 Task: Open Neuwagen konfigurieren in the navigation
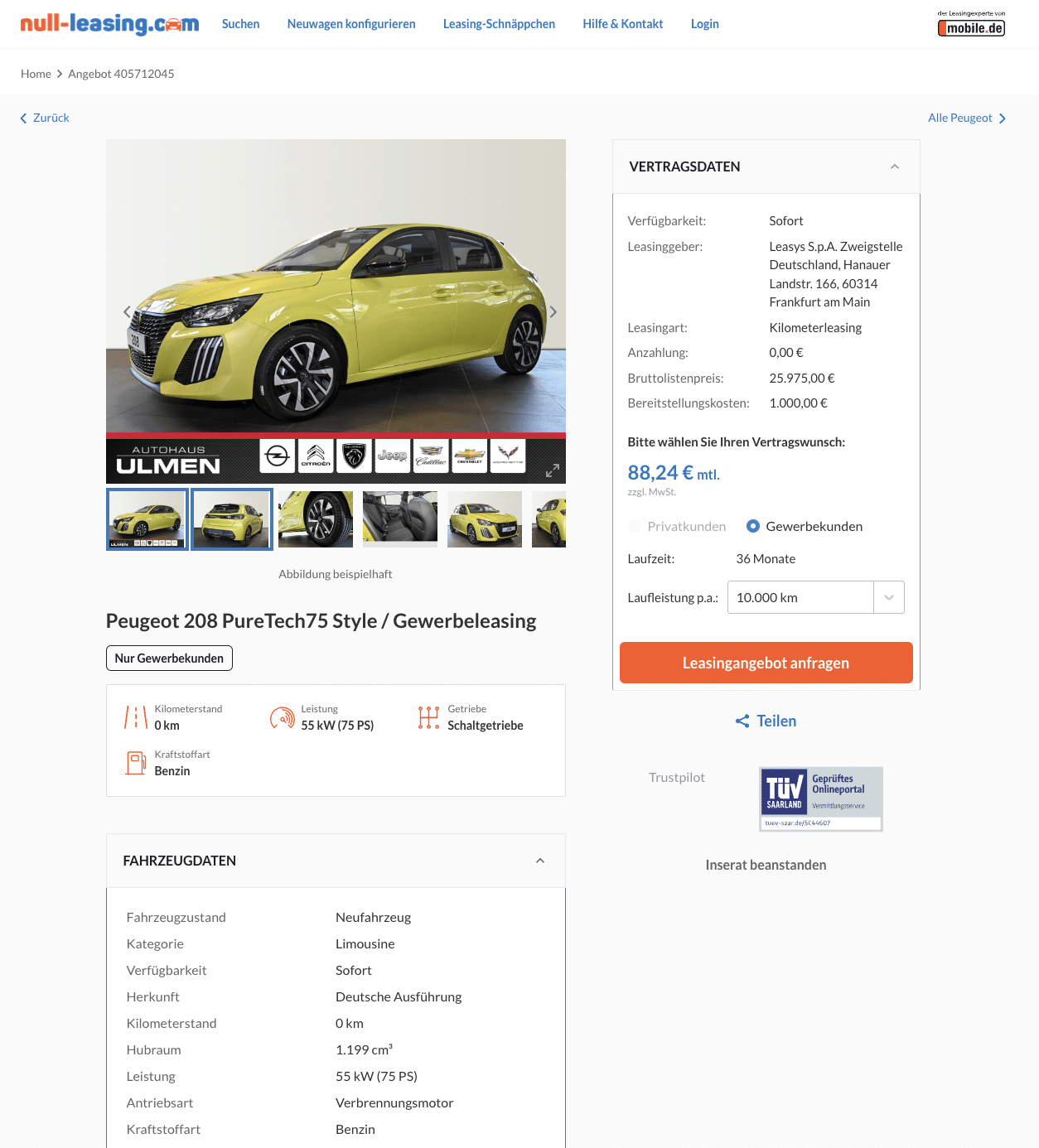click(351, 24)
